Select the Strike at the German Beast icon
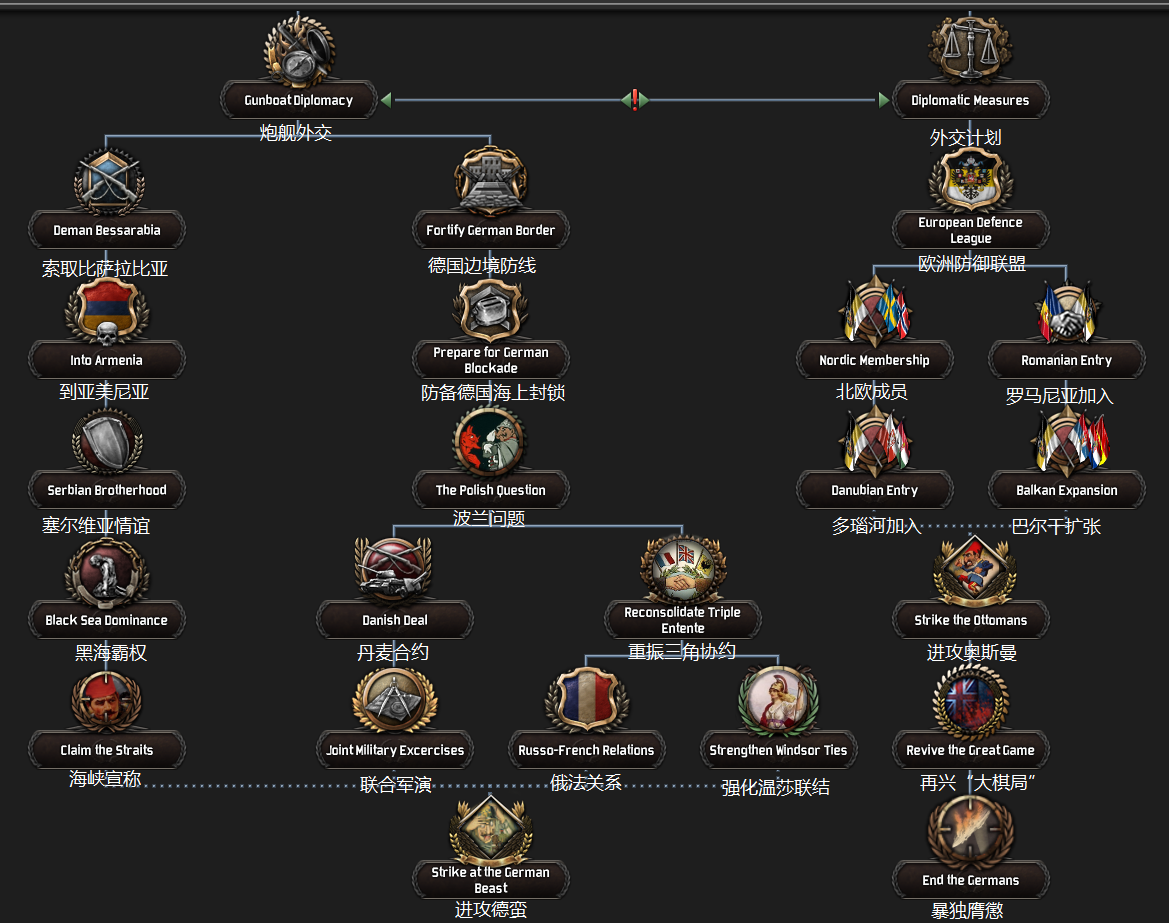Viewport: 1169px width, 923px height. tap(491, 831)
